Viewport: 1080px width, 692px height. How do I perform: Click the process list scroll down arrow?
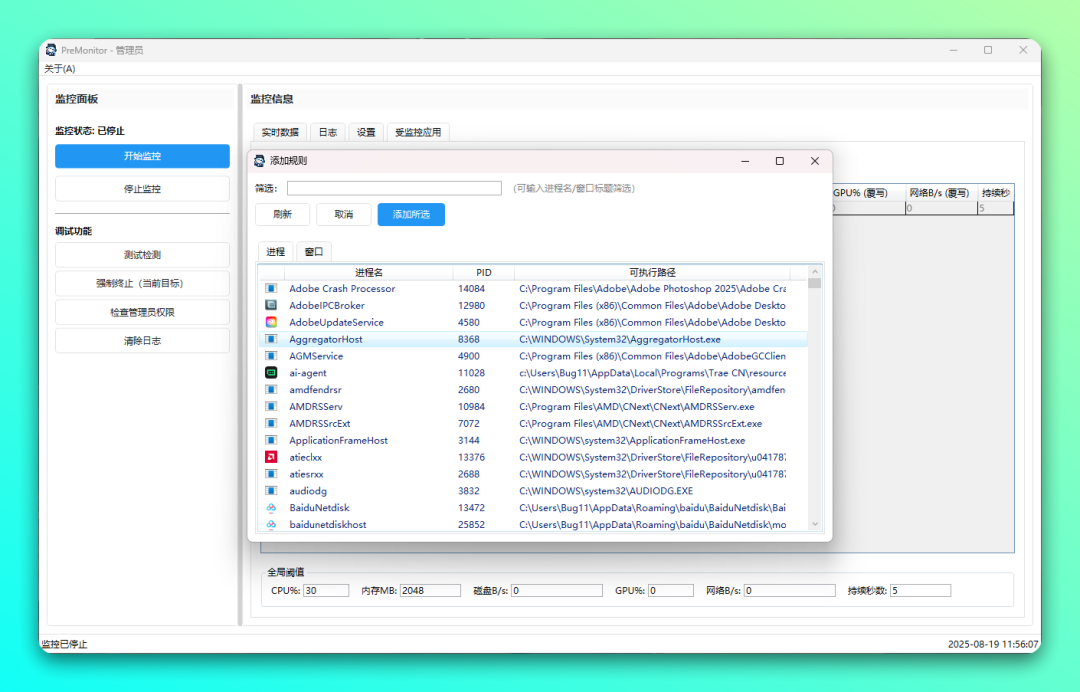[x=815, y=524]
